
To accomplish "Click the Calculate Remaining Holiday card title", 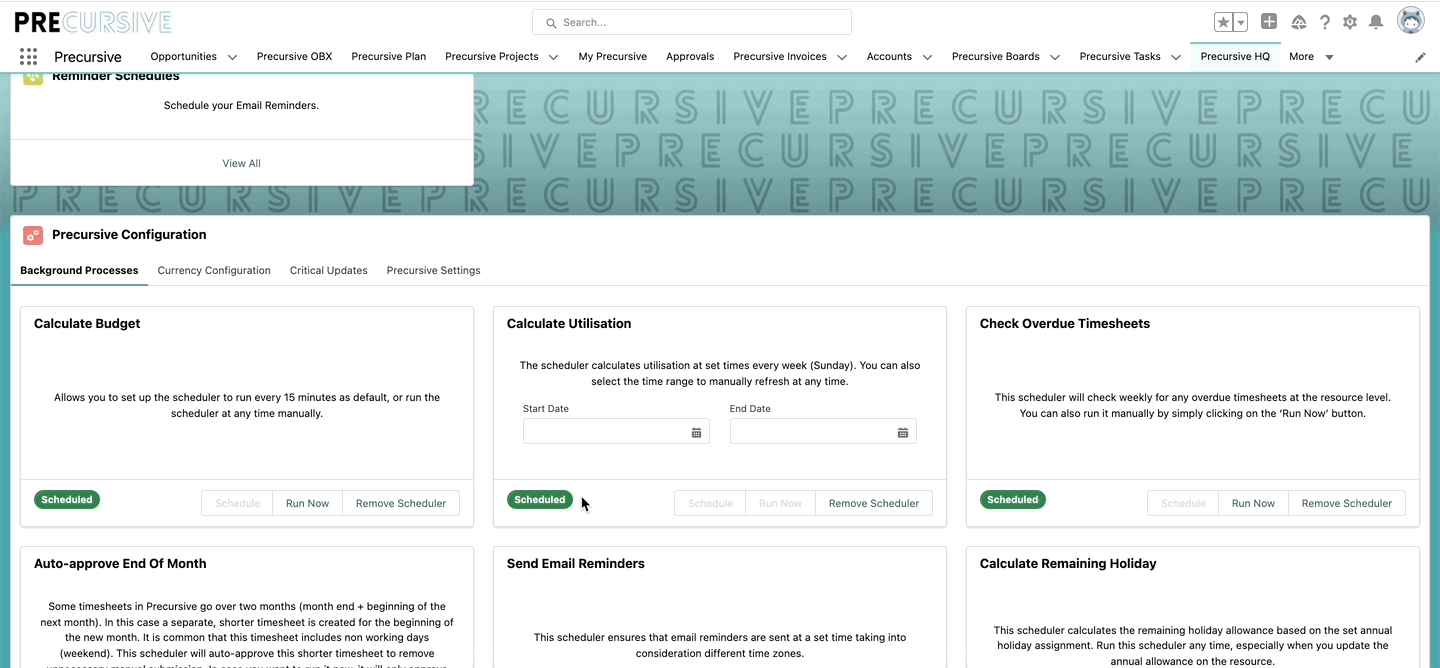I will click(x=1068, y=563).
